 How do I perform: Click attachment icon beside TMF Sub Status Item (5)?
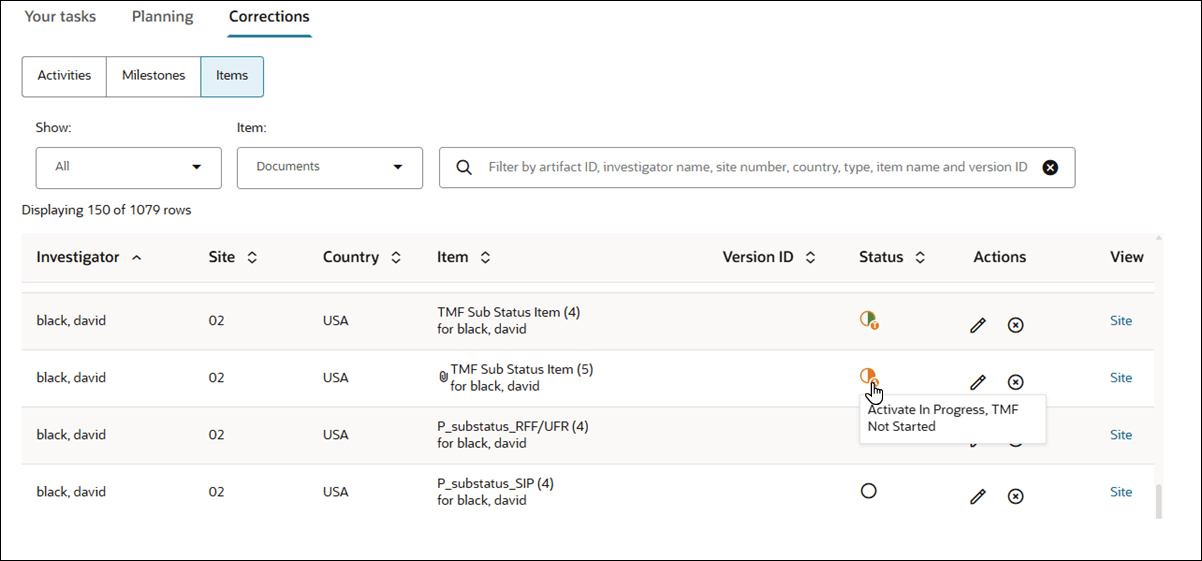[443, 377]
